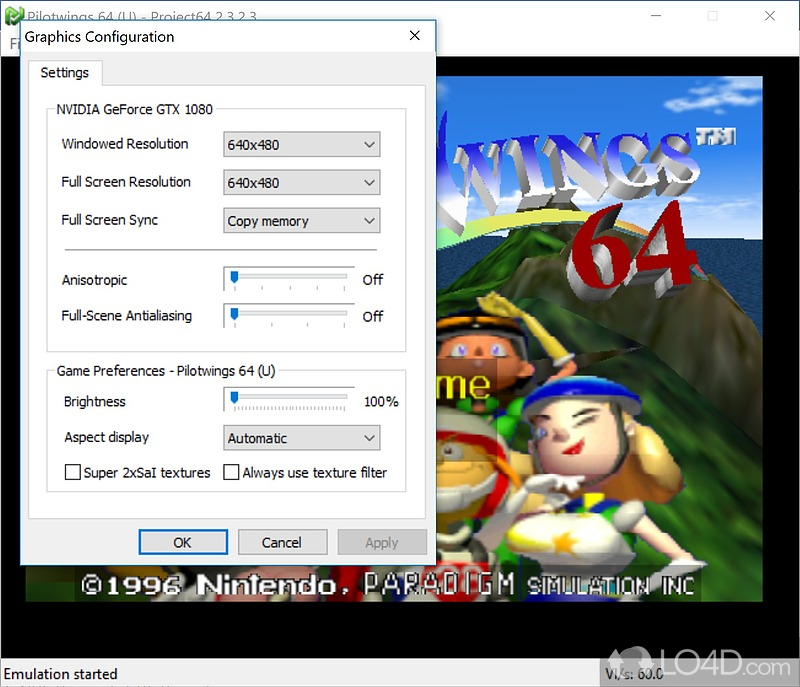Image resolution: width=800 pixels, height=687 pixels.
Task: Click Cancel to discard changes
Action: pos(281,542)
